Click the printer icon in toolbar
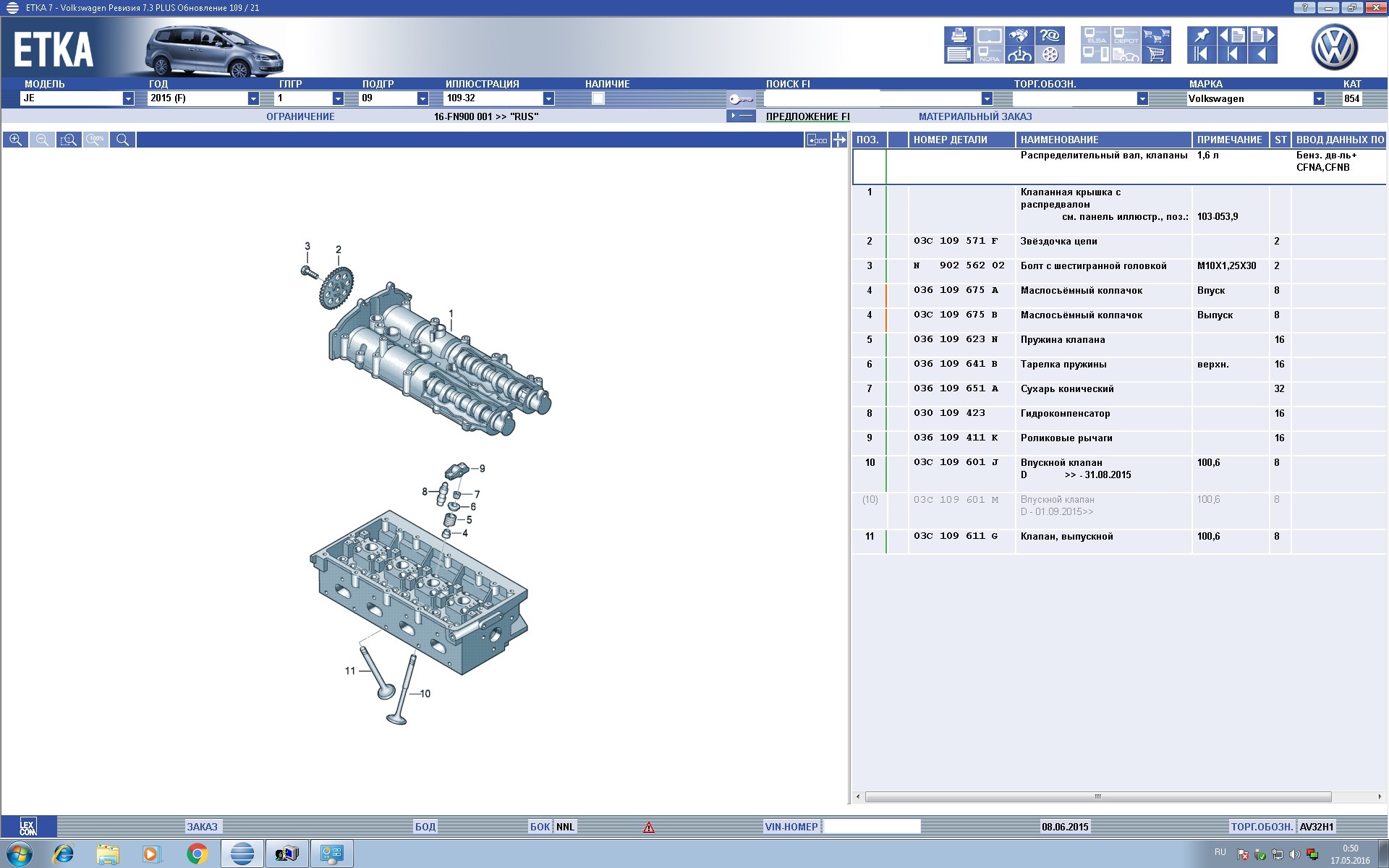The height and width of the screenshot is (868, 1389). (959, 35)
